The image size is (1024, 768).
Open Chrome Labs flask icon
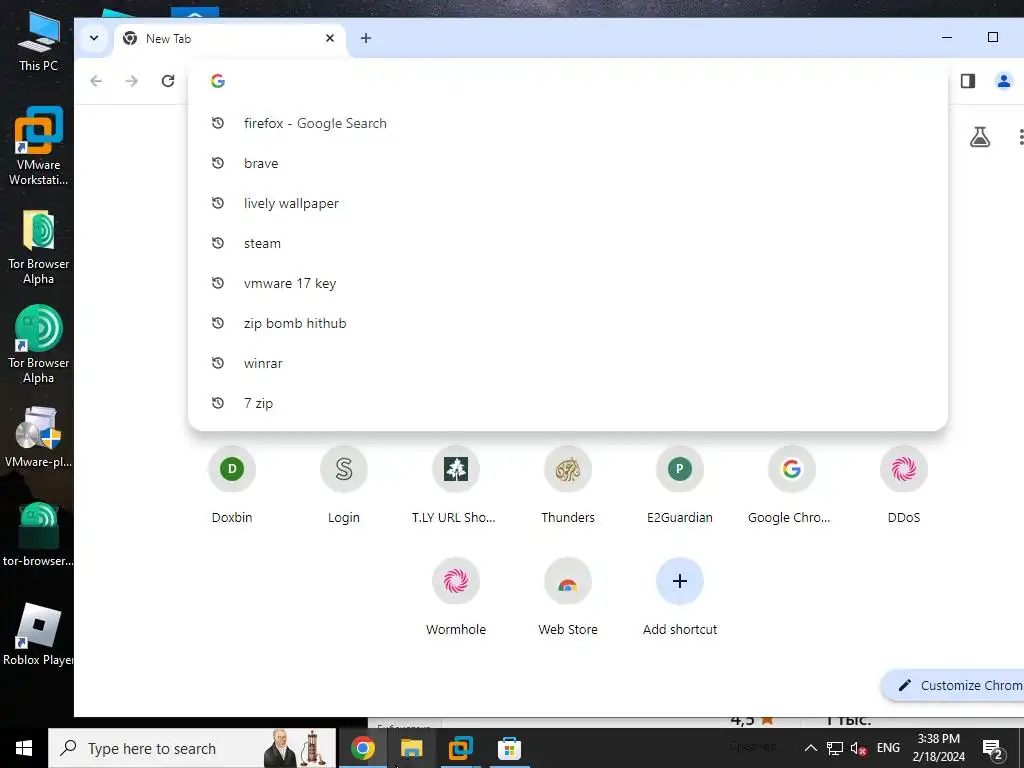coord(980,137)
